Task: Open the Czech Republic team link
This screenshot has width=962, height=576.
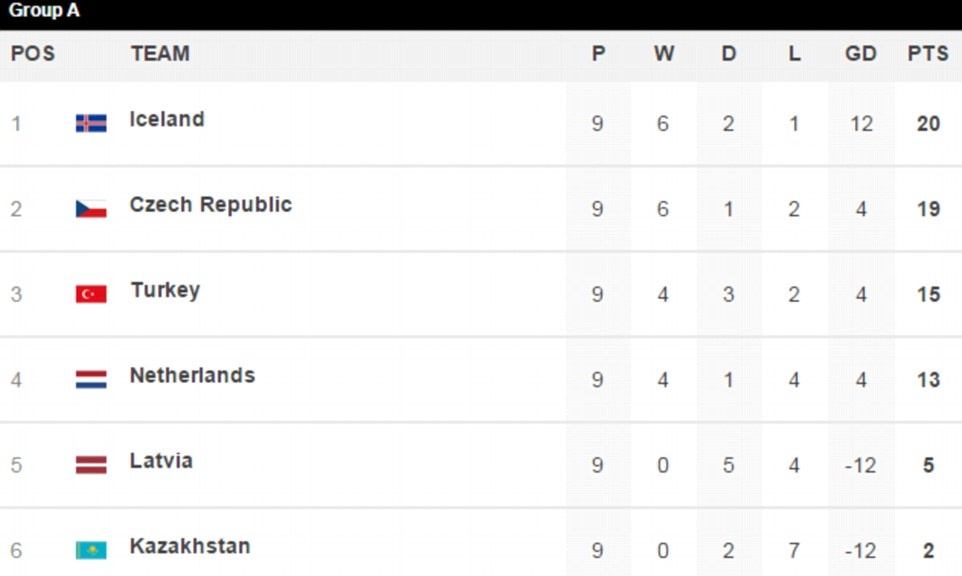Action: pyautogui.click(x=210, y=205)
